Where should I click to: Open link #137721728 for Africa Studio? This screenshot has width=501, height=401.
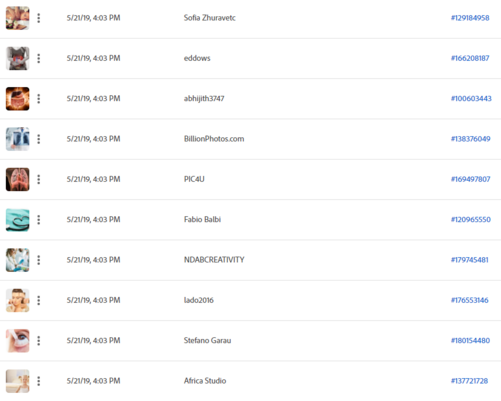pos(469,381)
